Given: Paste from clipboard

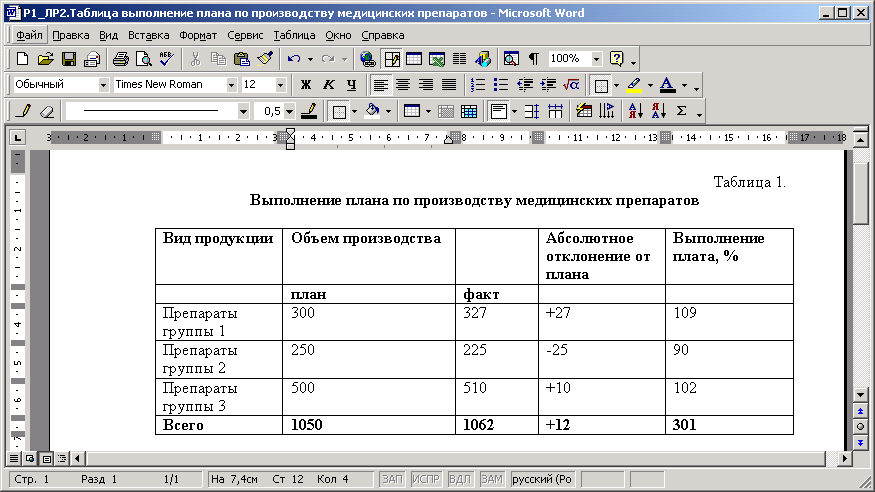Looking at the screenshot, I should click(242, 59).
